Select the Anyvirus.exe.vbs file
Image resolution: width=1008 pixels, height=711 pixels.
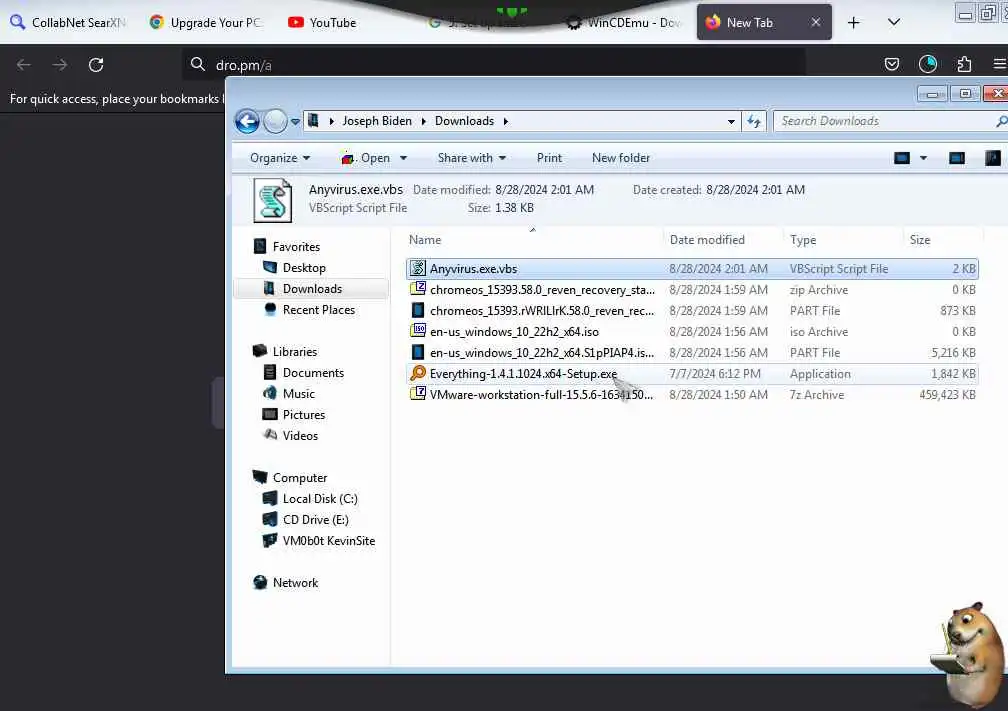tap(692, 269)
